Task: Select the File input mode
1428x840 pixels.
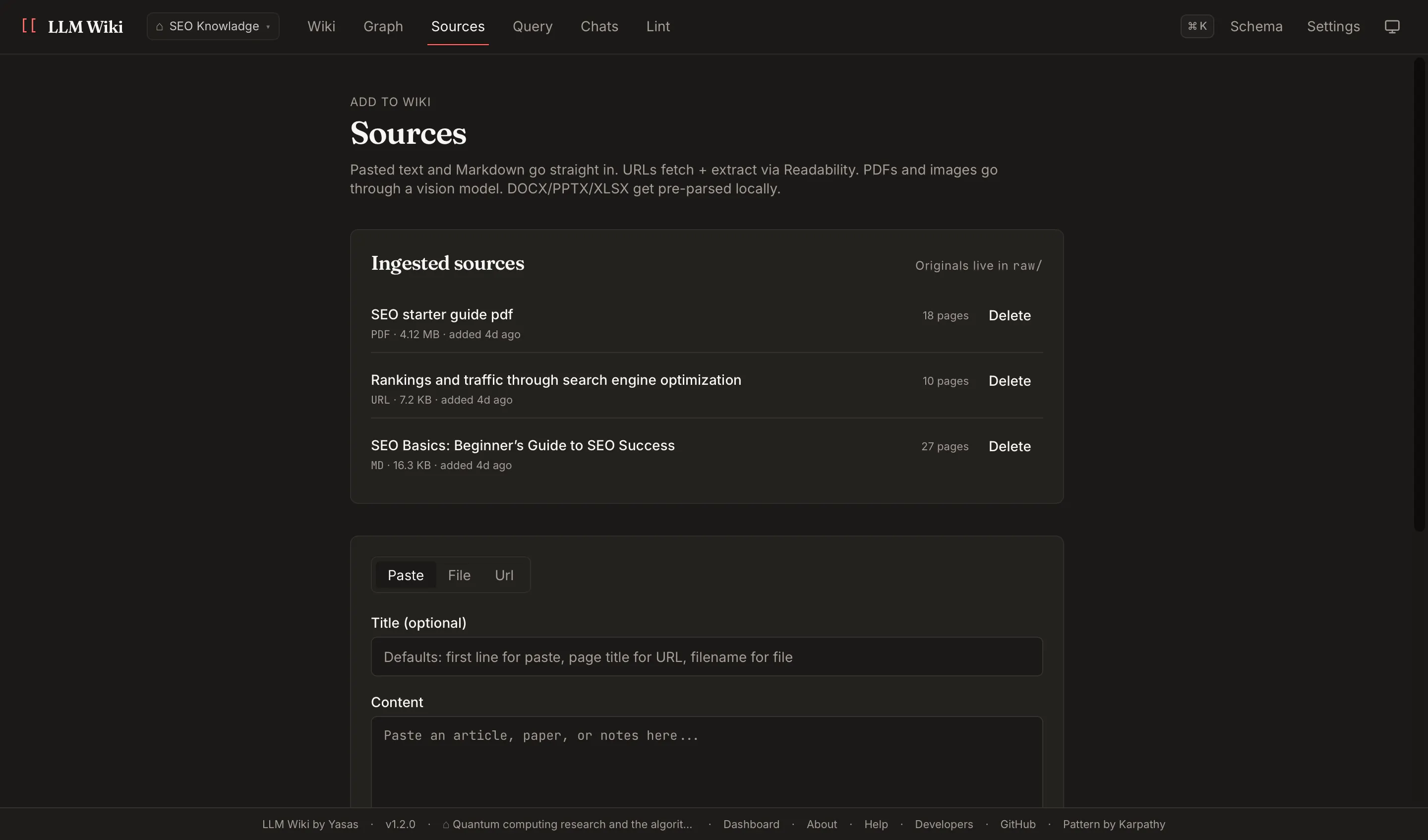Action: (x=459, y=575)
